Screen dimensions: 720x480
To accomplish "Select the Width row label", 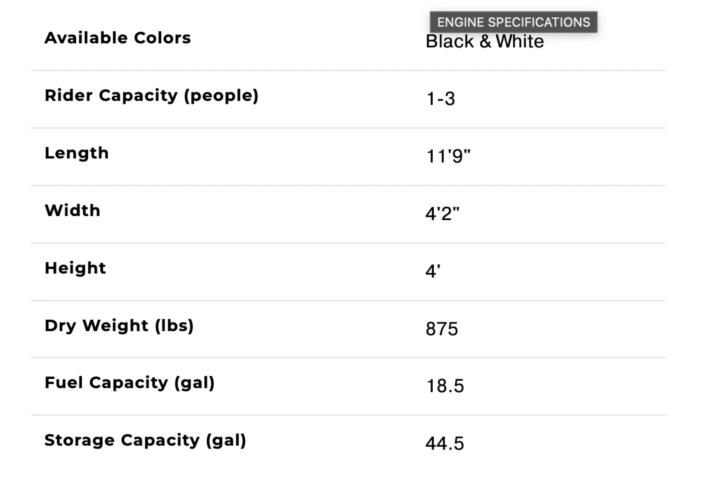I will pyautogui.click(x=73, y=210).
